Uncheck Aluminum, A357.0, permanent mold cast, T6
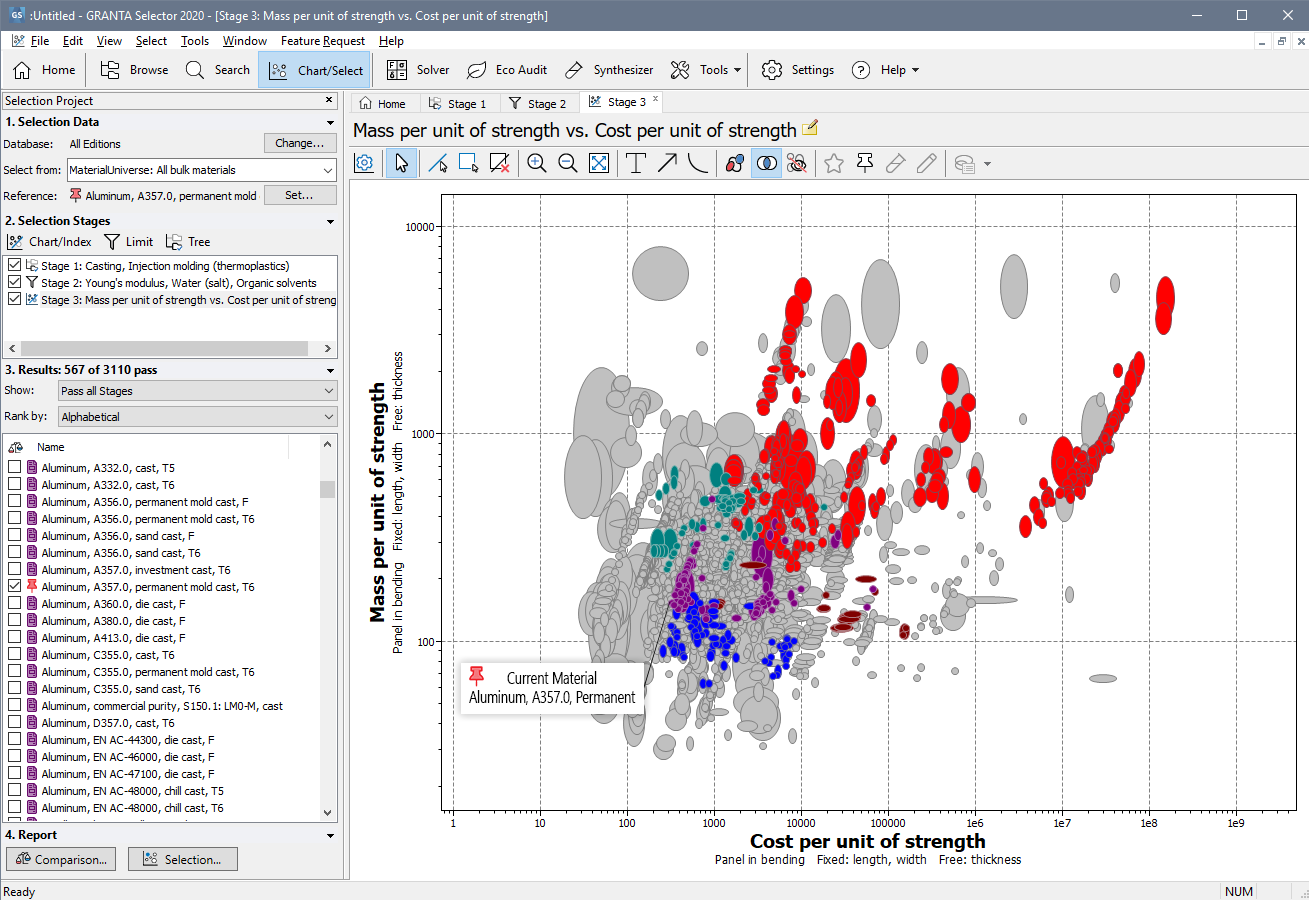The height and width of the screenshot is (900, 1309). (14, 587)
